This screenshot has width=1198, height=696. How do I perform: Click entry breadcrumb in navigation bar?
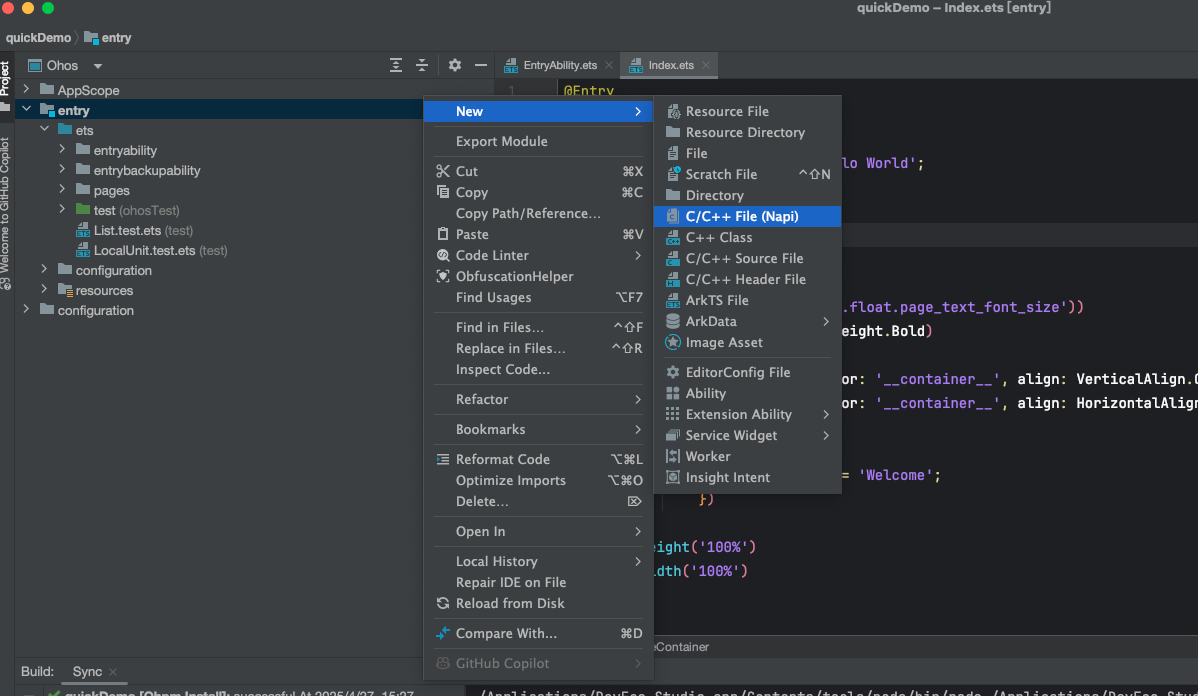click(108, 37)
